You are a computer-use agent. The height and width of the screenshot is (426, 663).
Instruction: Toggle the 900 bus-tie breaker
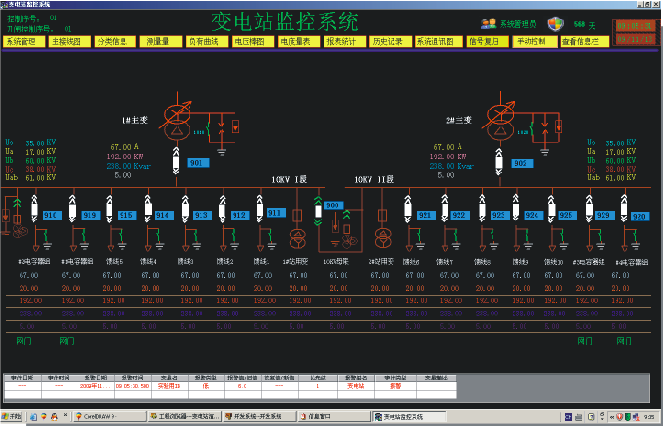tap(333, 206)
